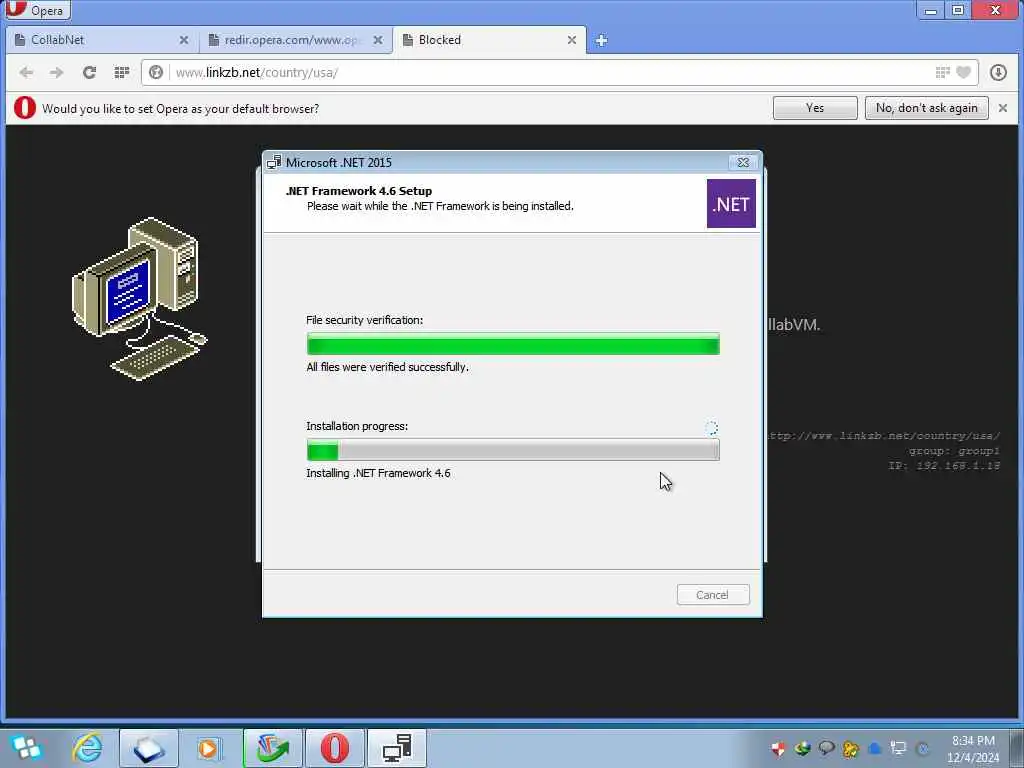Dismiss the default browser prompt
Viewport: 1024px width, 768px height.
click(x=1003, y=108)
